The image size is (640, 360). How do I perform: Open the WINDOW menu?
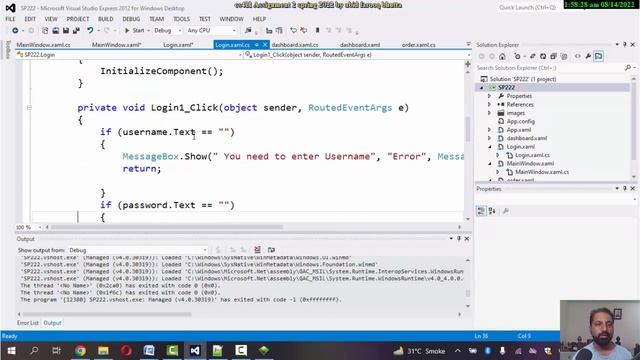[231, 19]
